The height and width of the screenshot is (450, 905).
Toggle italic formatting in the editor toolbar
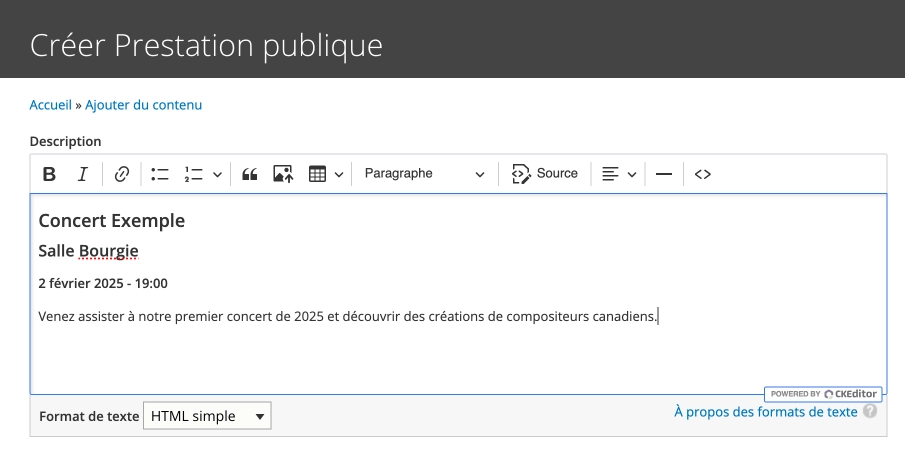[x=83, y=174]
